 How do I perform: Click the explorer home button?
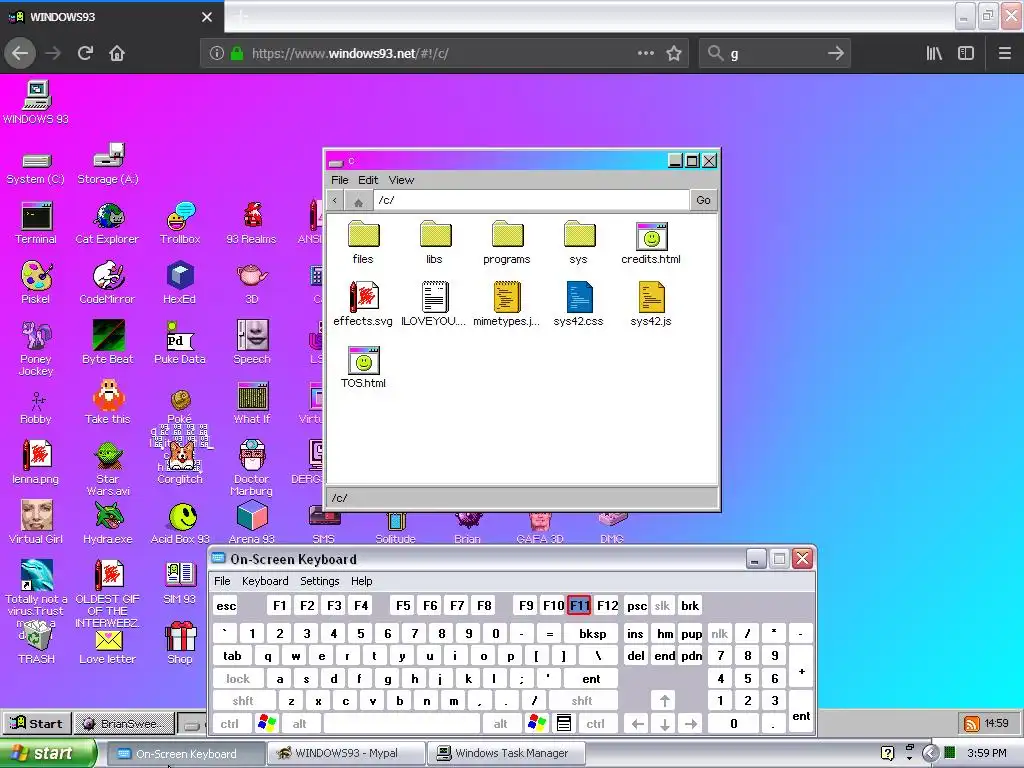point(358,200)
